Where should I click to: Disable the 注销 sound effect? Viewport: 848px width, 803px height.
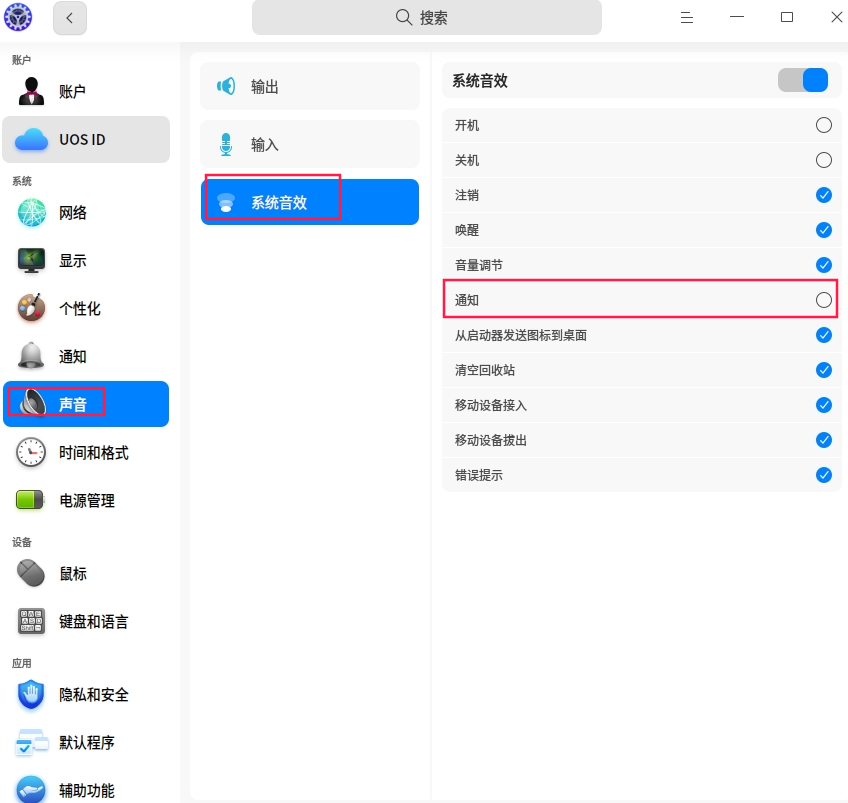click(x=824, y=195)
